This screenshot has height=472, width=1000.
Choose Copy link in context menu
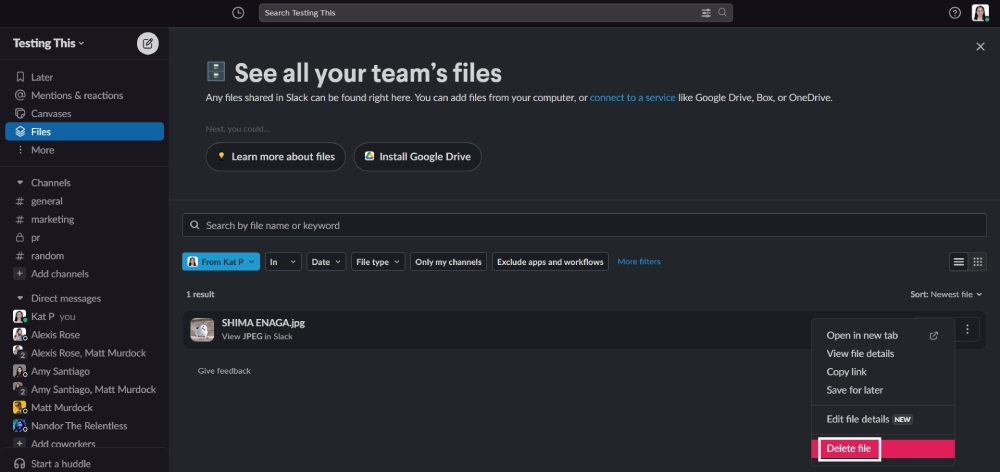pyautogui.click(x=846, y=372)
